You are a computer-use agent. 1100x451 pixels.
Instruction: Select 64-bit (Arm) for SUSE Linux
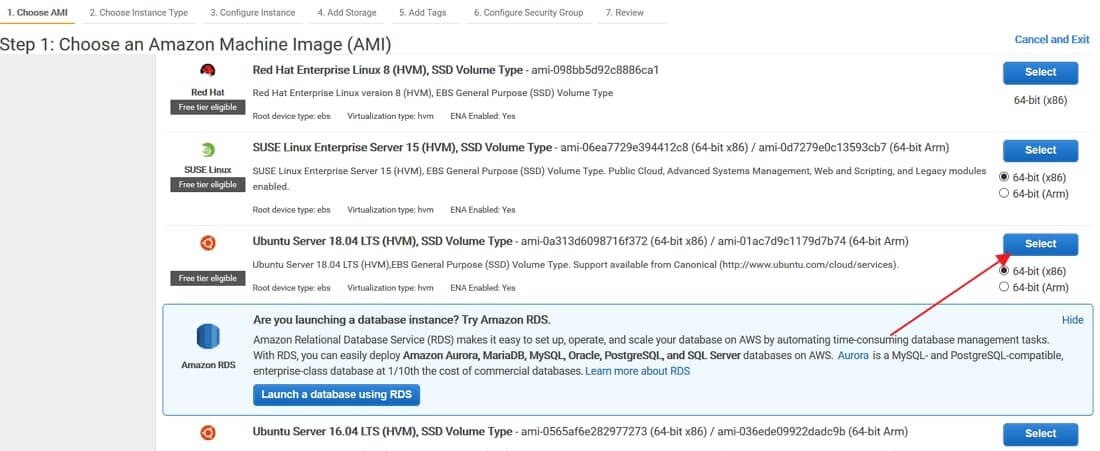click(1004, 193)
